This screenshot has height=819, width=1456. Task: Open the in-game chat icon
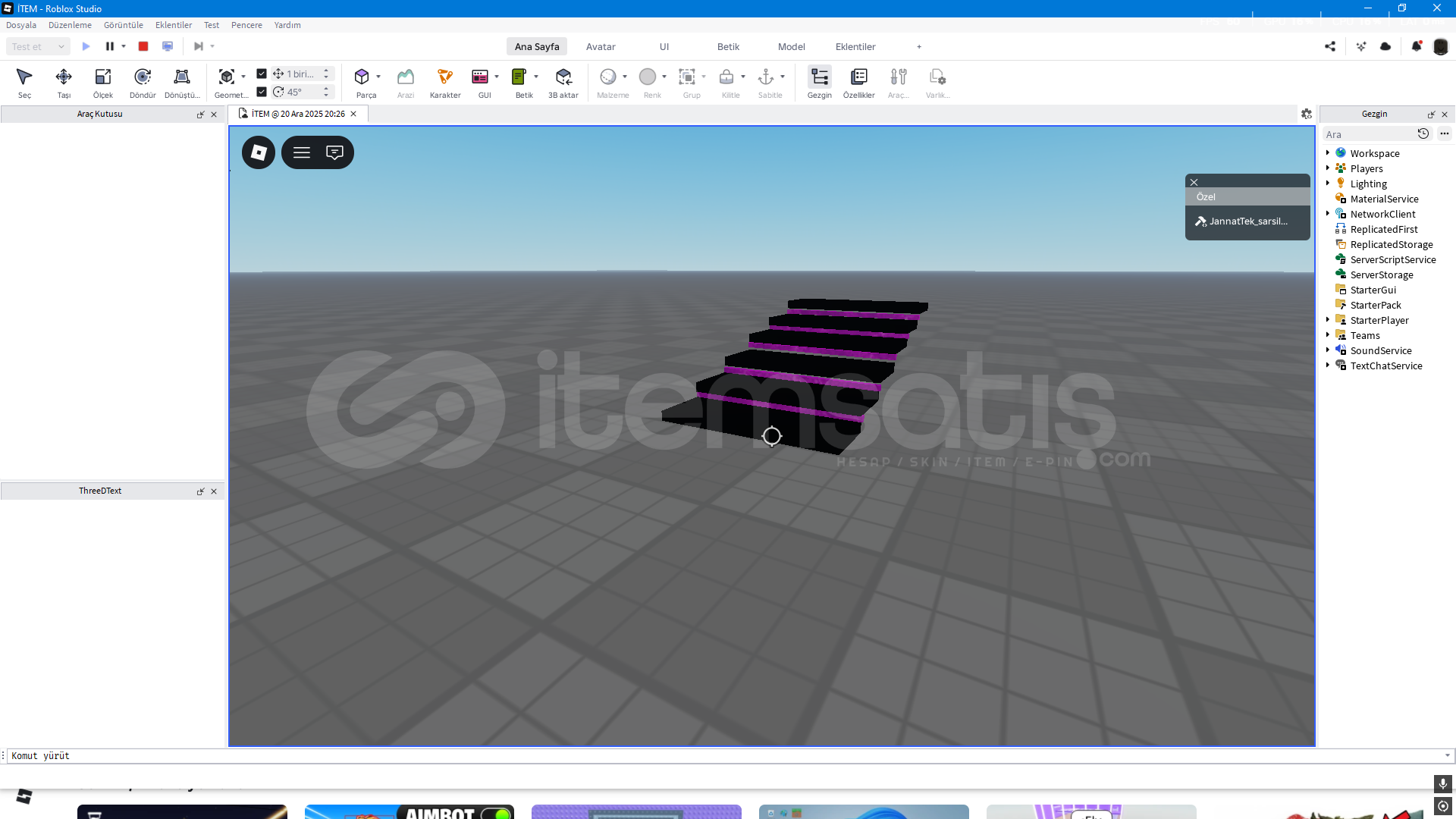coord(334,152)
